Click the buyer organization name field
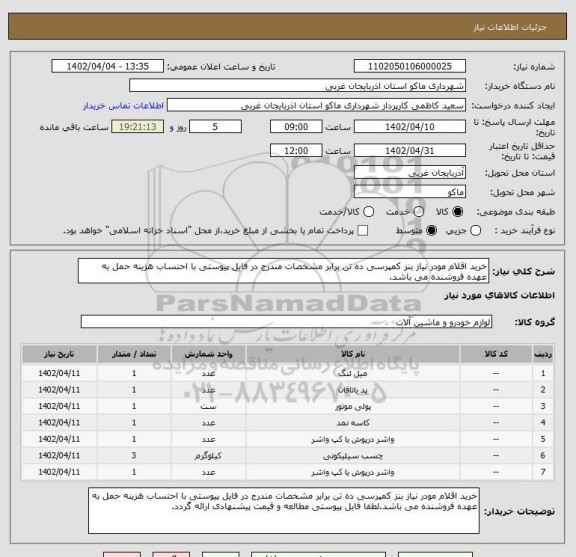 pyautogui.click(x=298, y=86)
